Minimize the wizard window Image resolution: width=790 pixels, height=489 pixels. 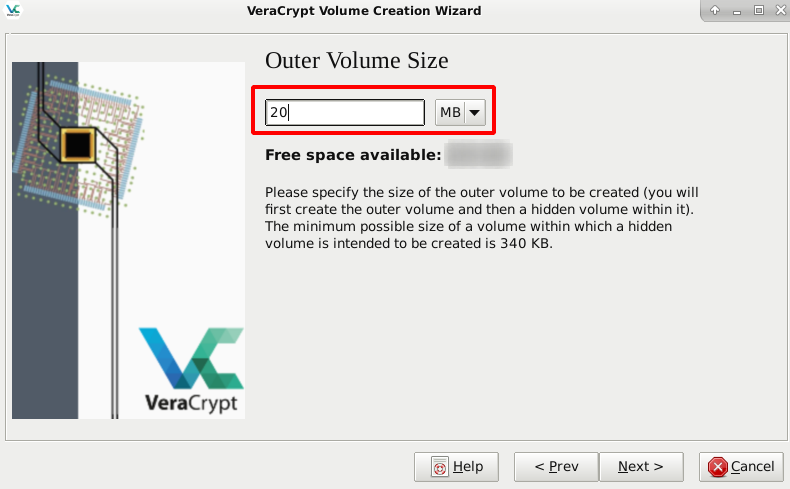(x=737, y=11)
